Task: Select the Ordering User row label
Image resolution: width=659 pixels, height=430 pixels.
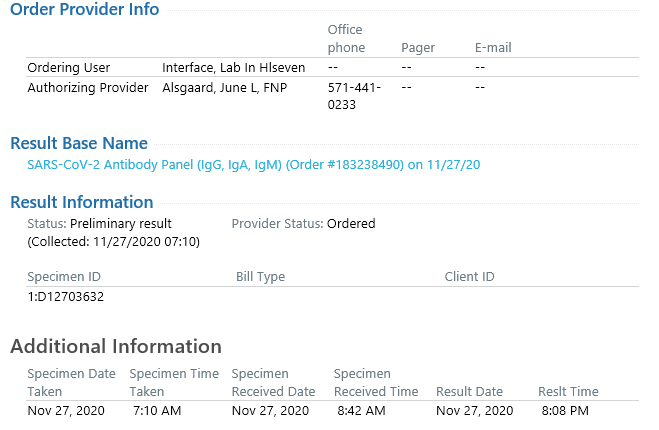Action: click(x=69, y=67)
